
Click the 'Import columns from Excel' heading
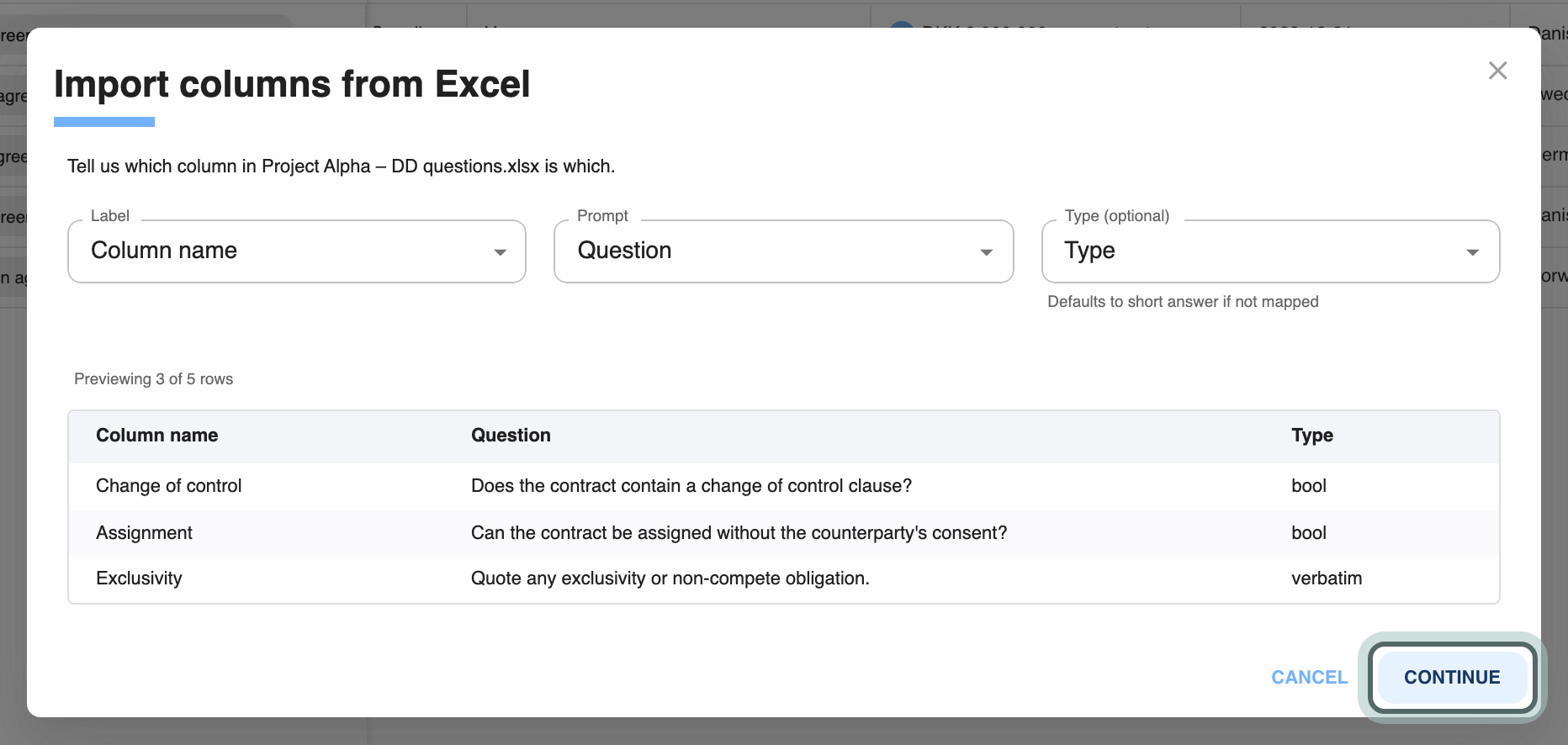click(292, 84)
